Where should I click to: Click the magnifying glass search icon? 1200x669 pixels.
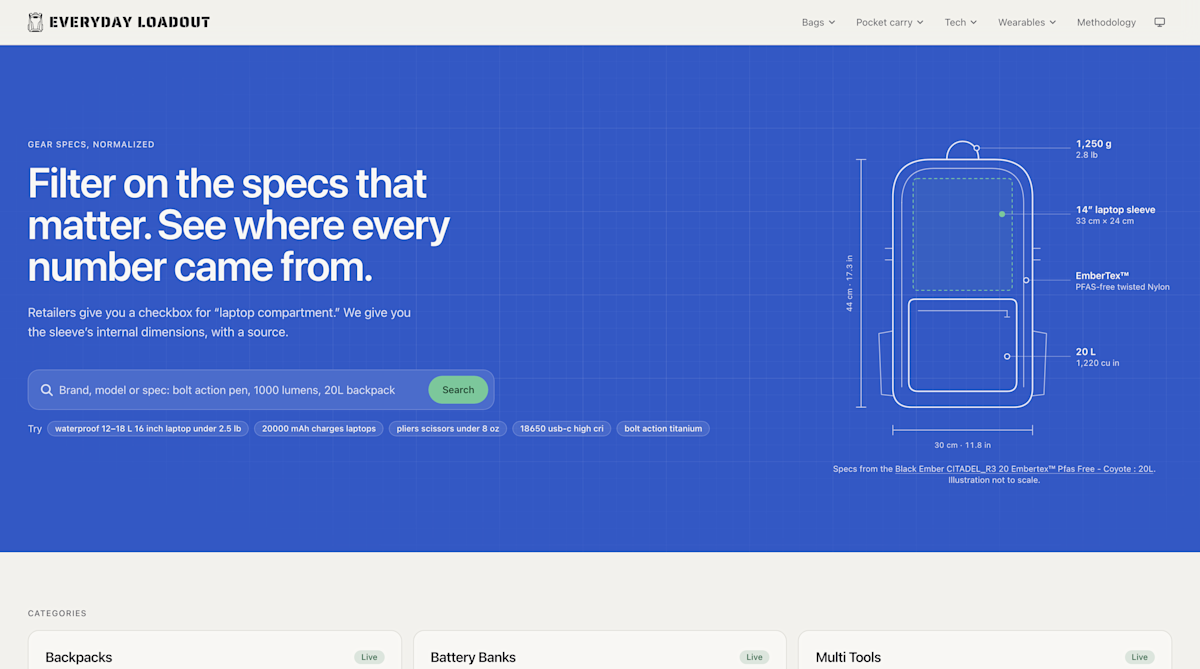(47, 390)
